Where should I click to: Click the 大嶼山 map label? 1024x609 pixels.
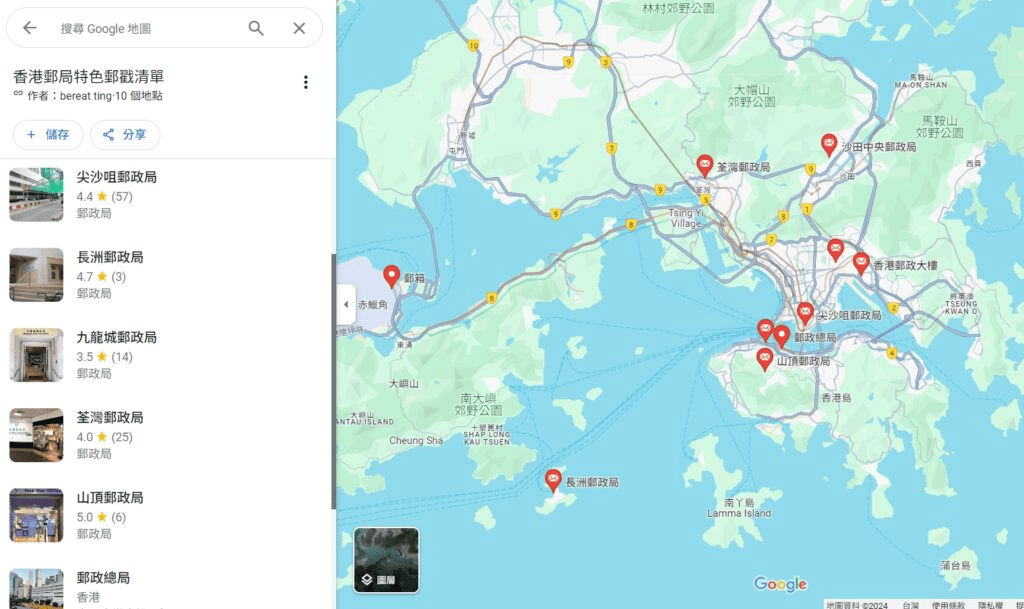pos(404,384)
